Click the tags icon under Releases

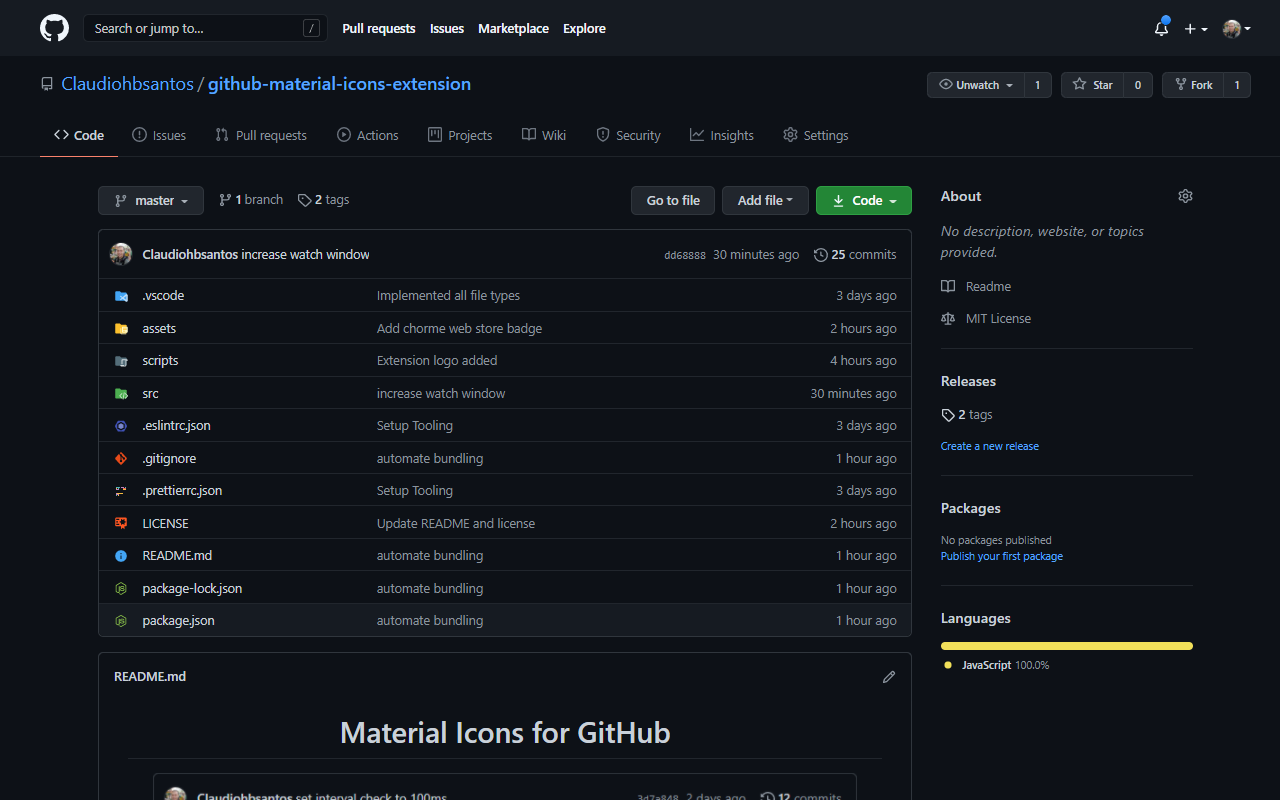[947, 414]
